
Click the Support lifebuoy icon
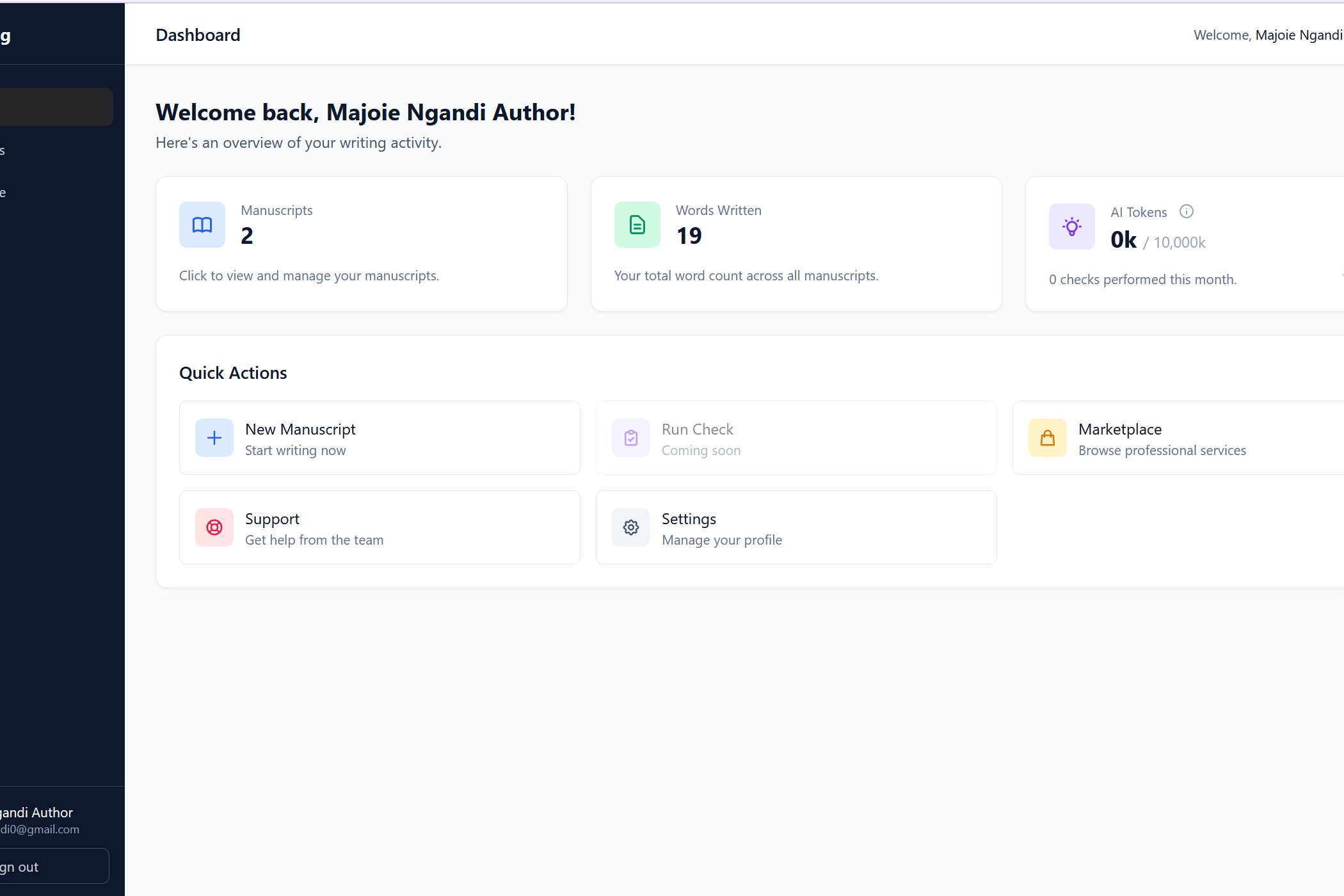coord(214,527)
